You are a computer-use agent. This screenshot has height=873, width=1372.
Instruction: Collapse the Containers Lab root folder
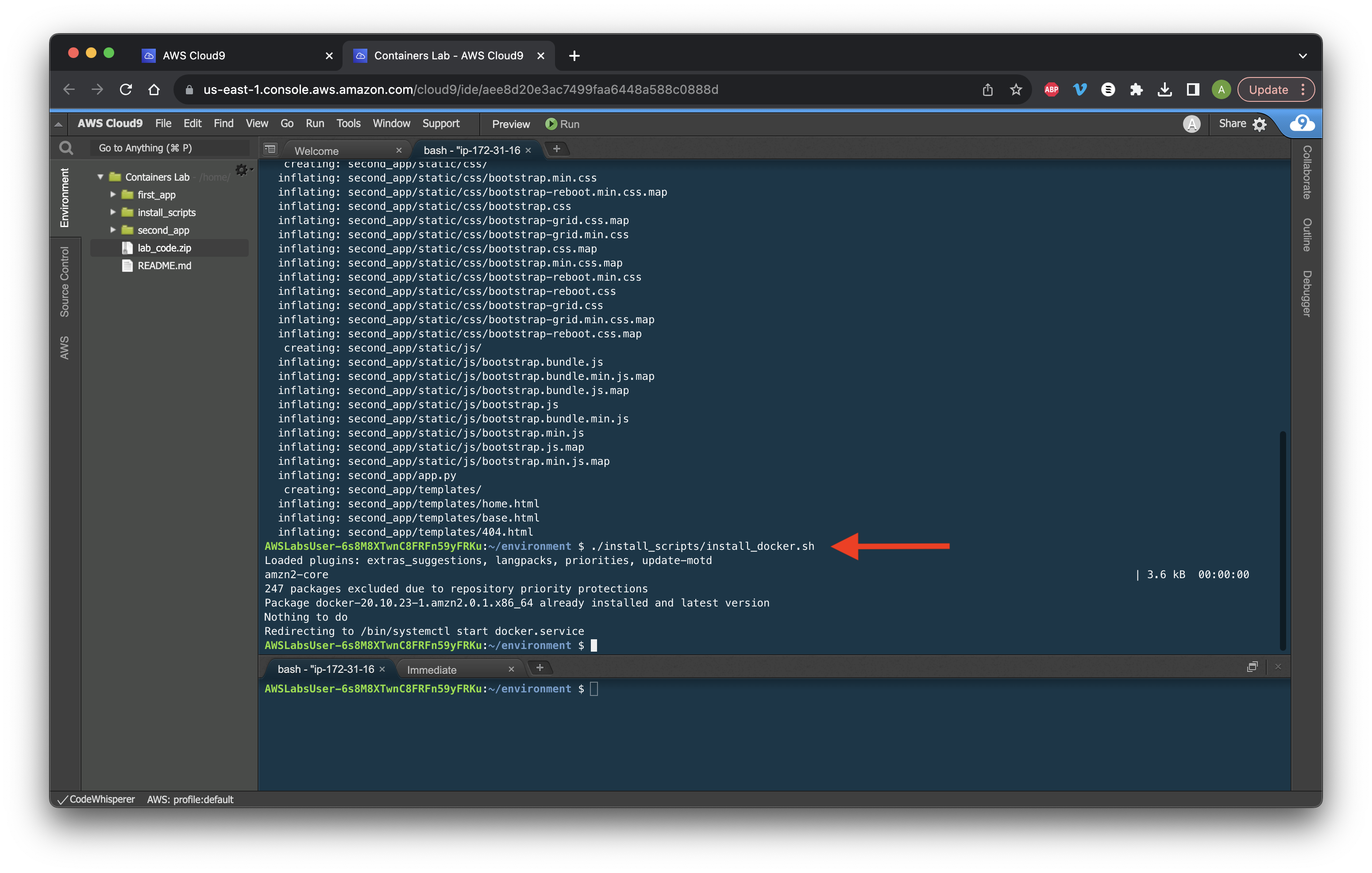point(100,177)
